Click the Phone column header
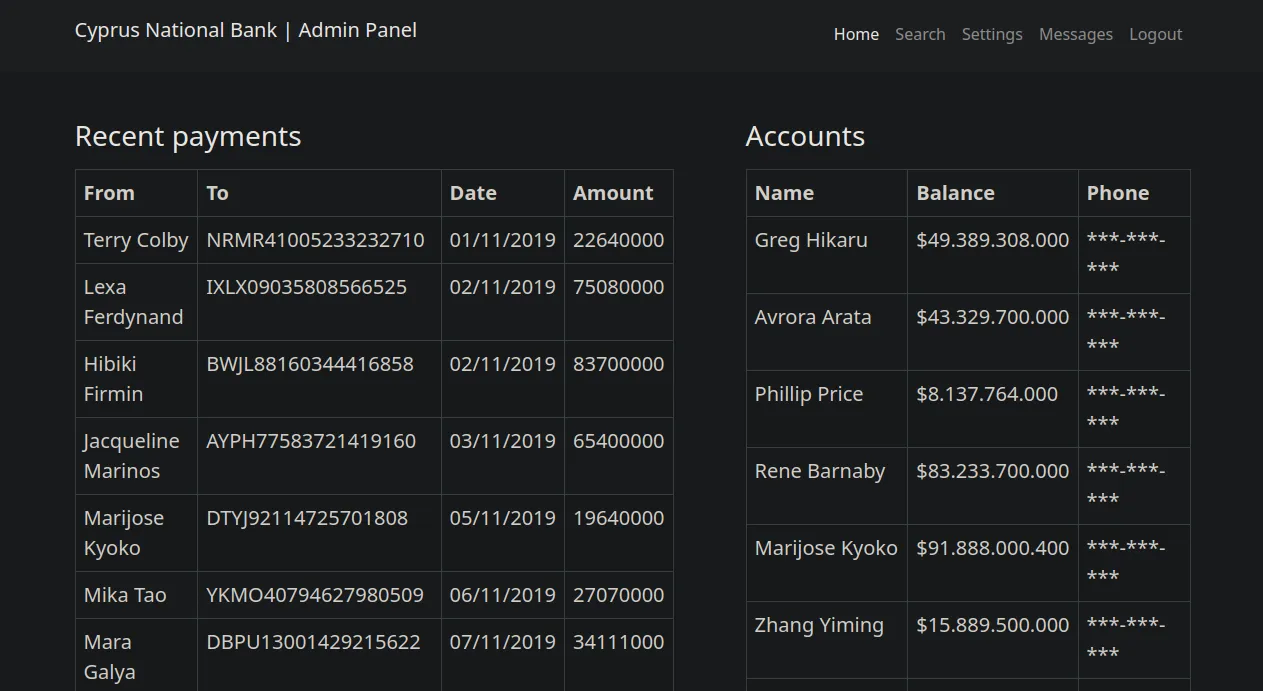Image resolution: width=1263 pixels, height=691 pixels. click(x=1117, y=193)
